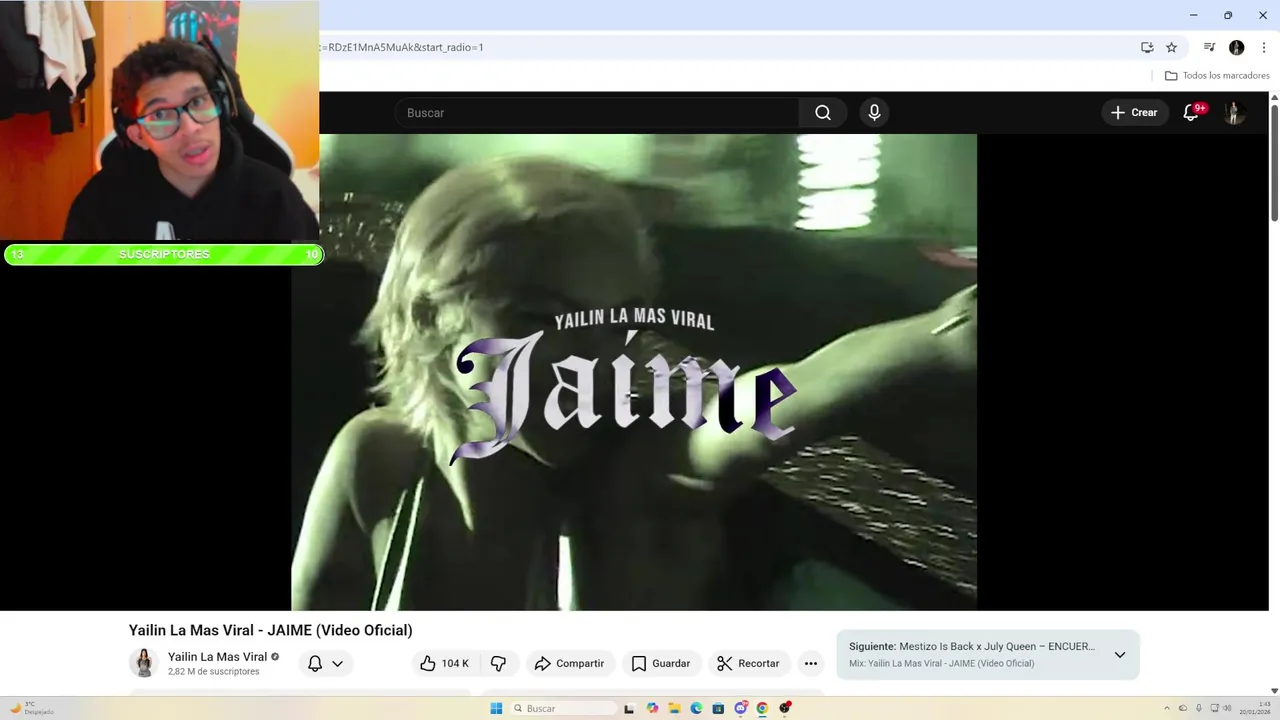The image size is (1280, 720).
Task: Open Microsoft Store from the taskbar
Action: coord(718,708)
